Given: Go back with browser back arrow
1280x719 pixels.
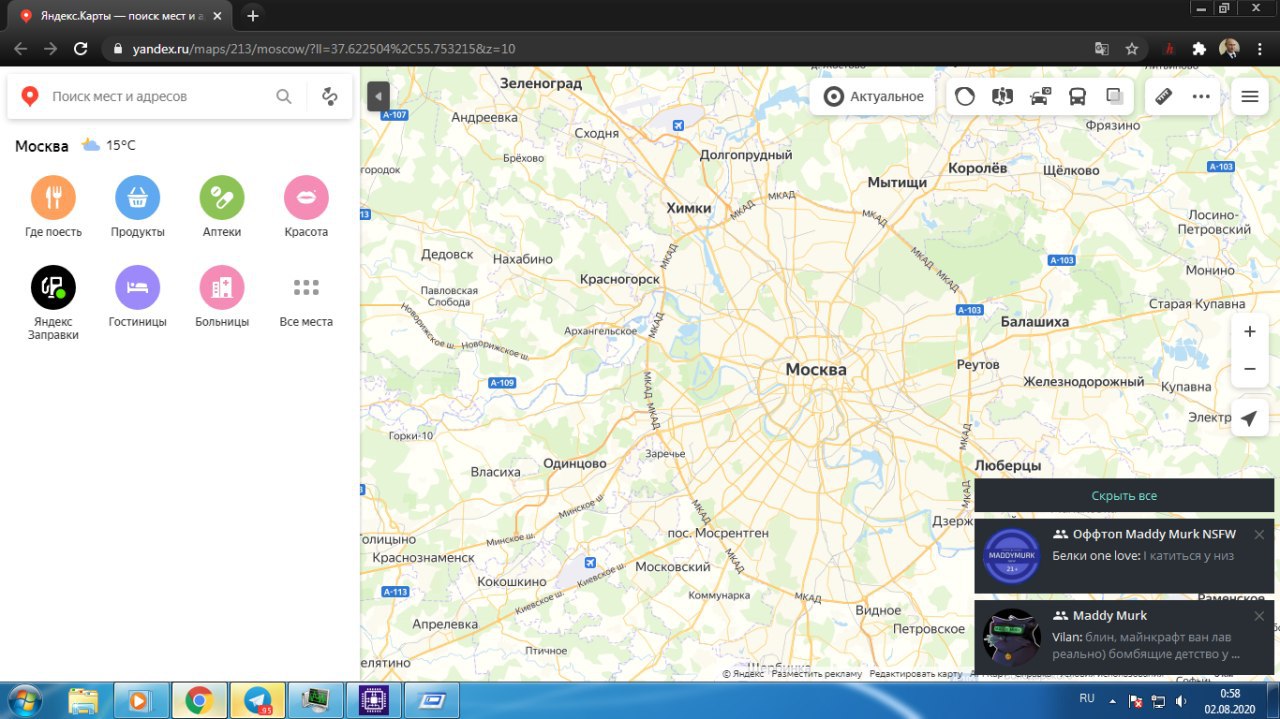Looking at the screenshot, I should click(21, 48).
